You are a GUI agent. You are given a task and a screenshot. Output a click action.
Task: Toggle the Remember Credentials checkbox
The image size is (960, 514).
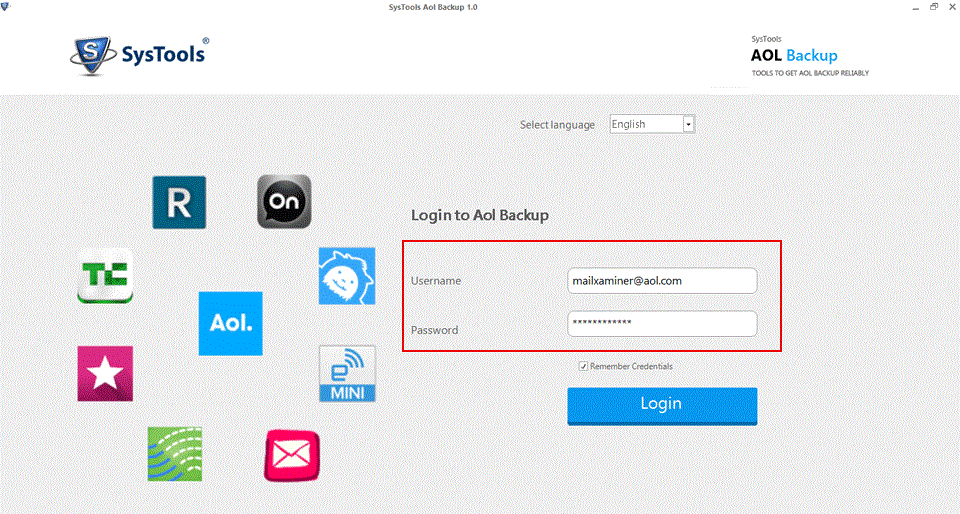583,367
